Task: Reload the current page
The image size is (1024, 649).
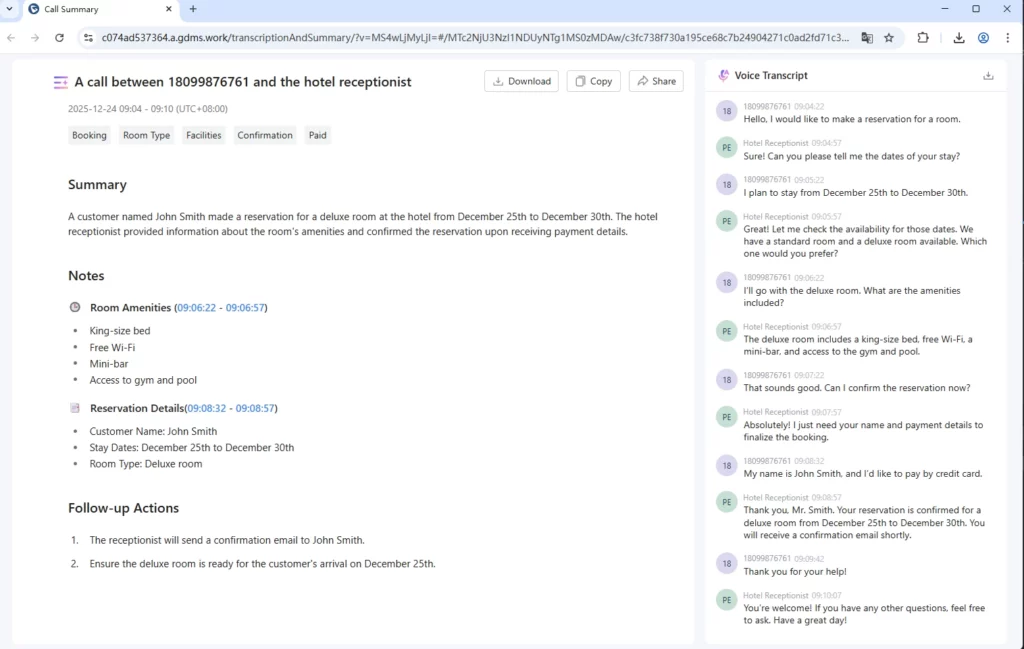Action: (x=59, y=38)
